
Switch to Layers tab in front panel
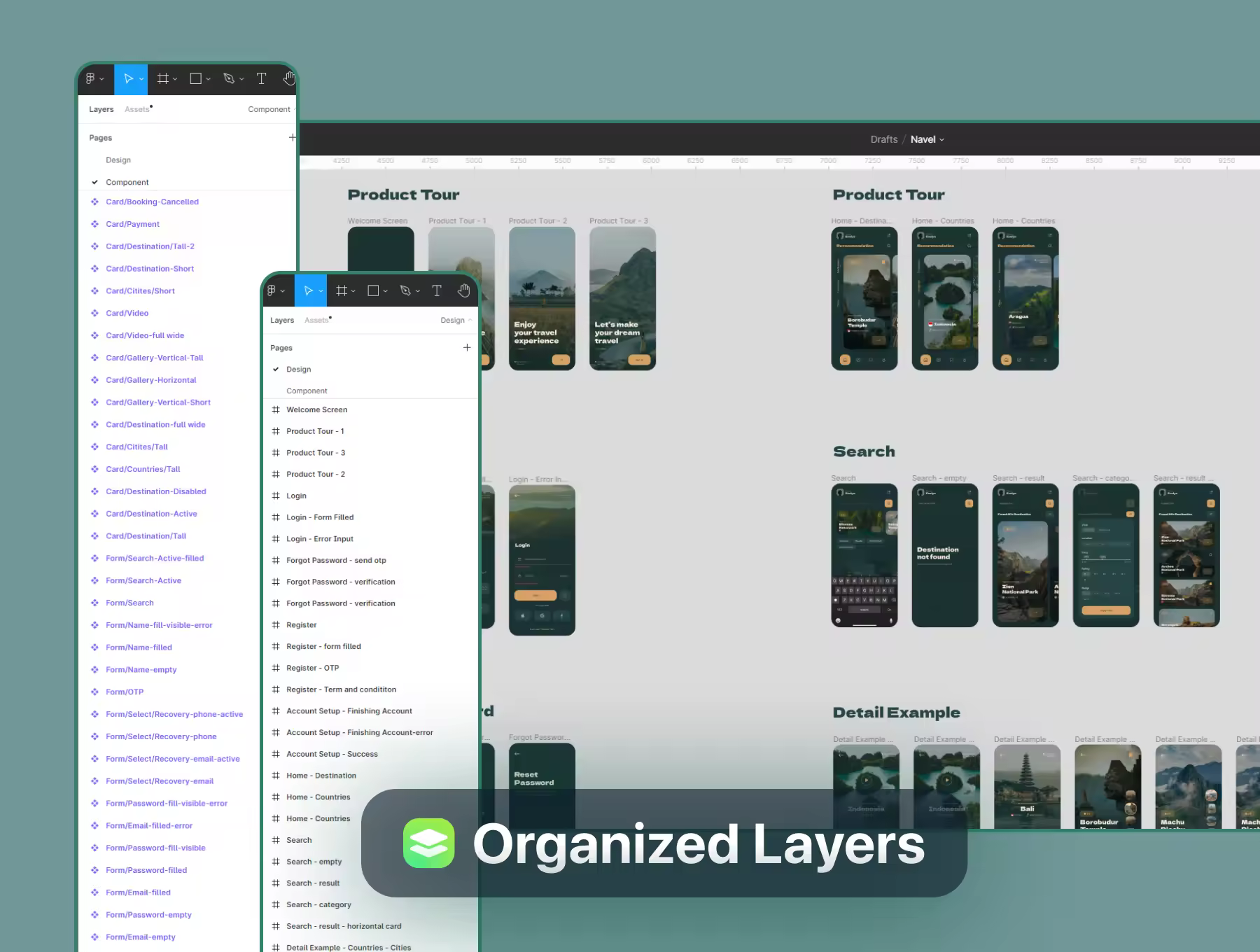(x=282, y=320)
